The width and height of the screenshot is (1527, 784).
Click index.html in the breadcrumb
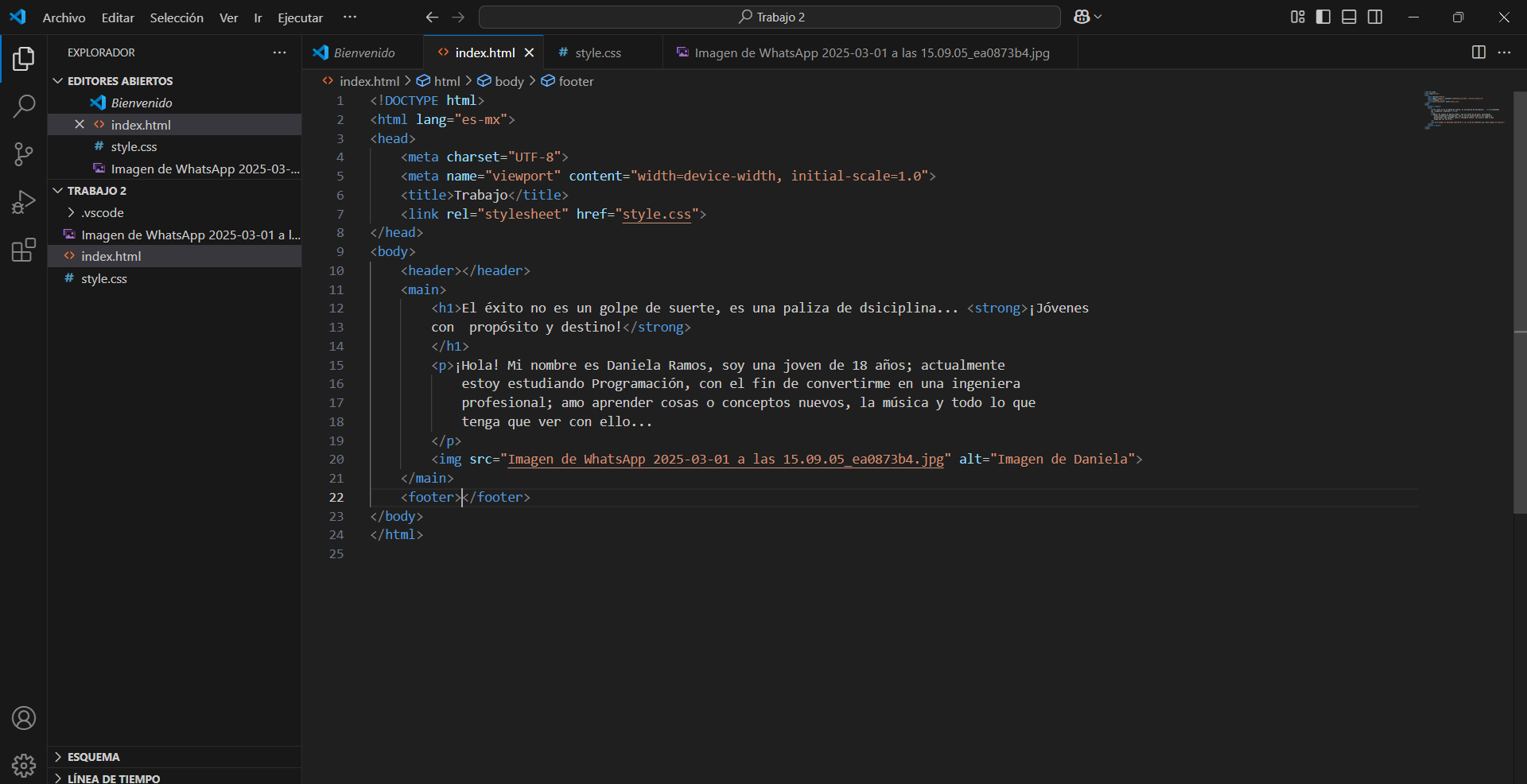click(369, 81)
